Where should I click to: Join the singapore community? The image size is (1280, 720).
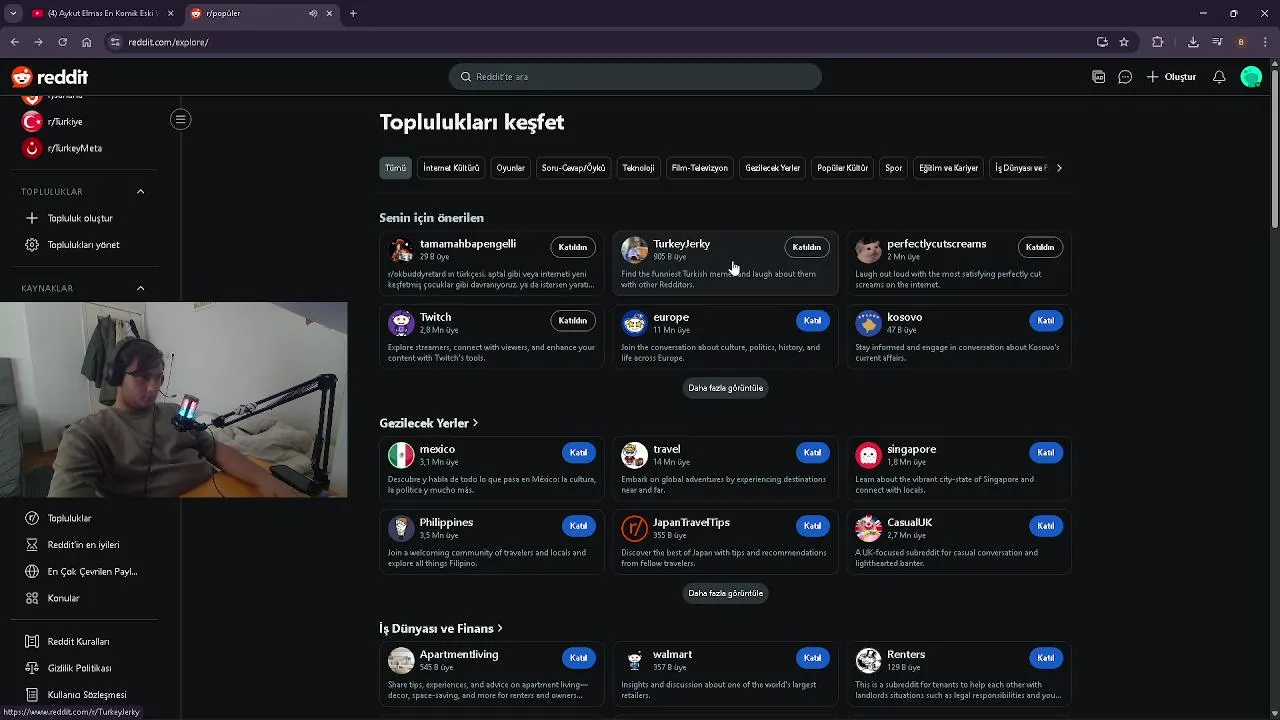tap(1045, 453)
